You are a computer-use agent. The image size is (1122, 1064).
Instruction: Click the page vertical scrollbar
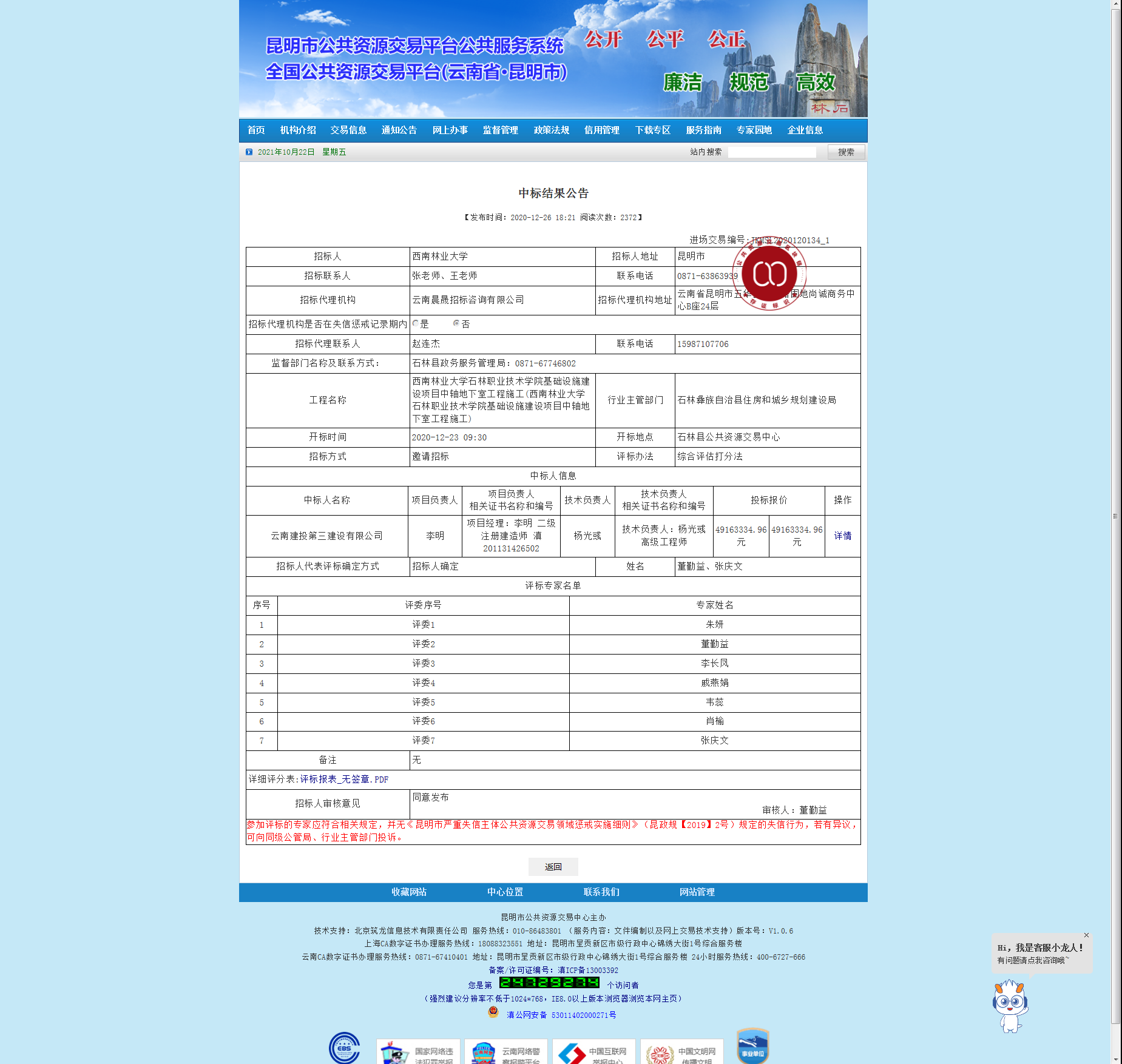click(1116, 516)
